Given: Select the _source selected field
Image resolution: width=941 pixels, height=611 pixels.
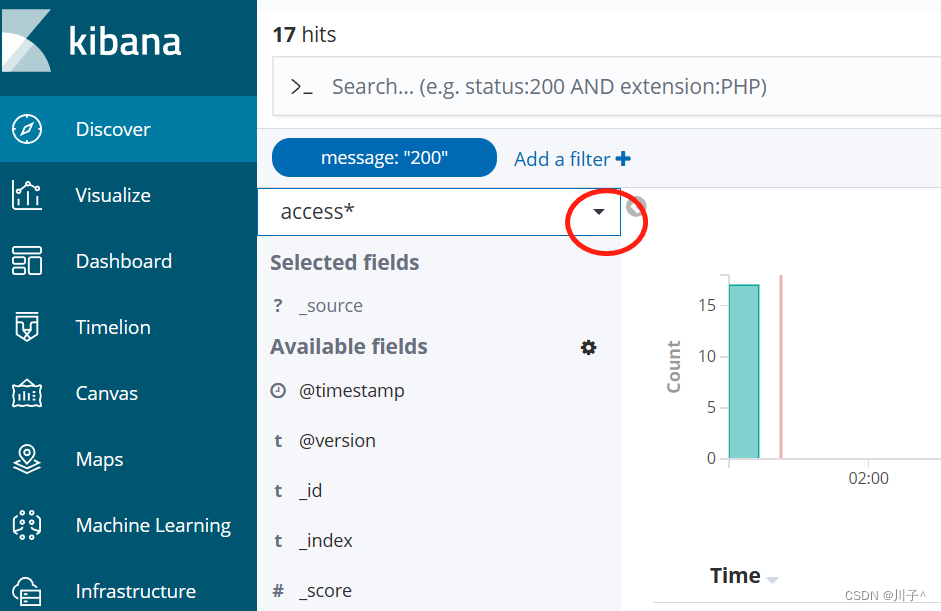Looking at the screenshot, I should point(330,306).
